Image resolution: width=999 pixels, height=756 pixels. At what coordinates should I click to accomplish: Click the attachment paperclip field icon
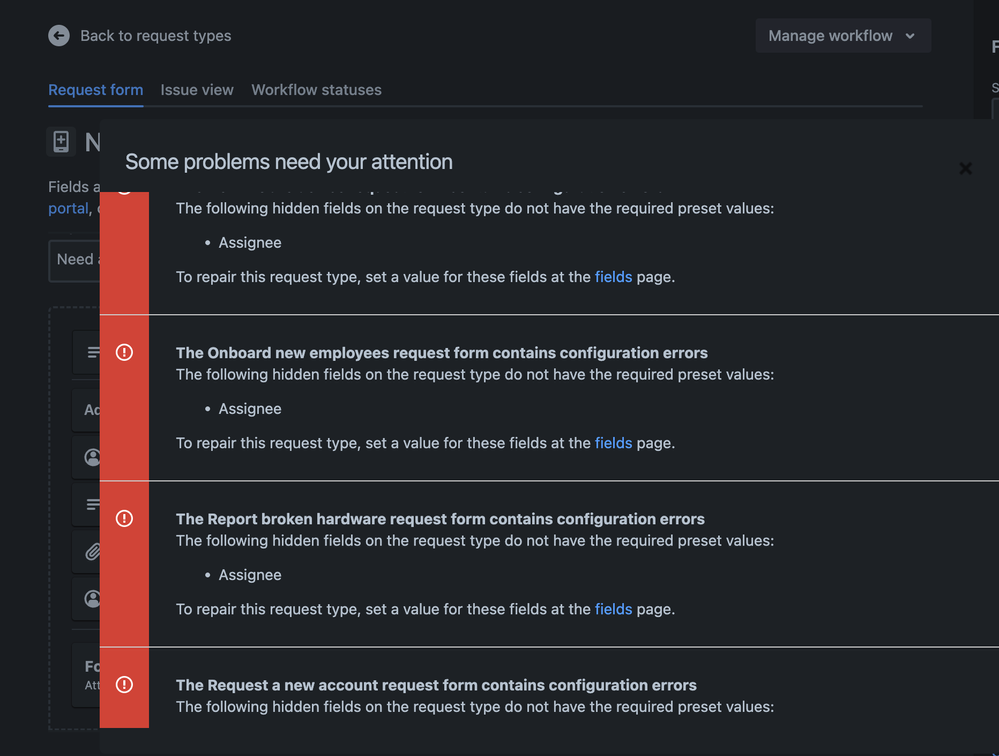coord(93,552)
